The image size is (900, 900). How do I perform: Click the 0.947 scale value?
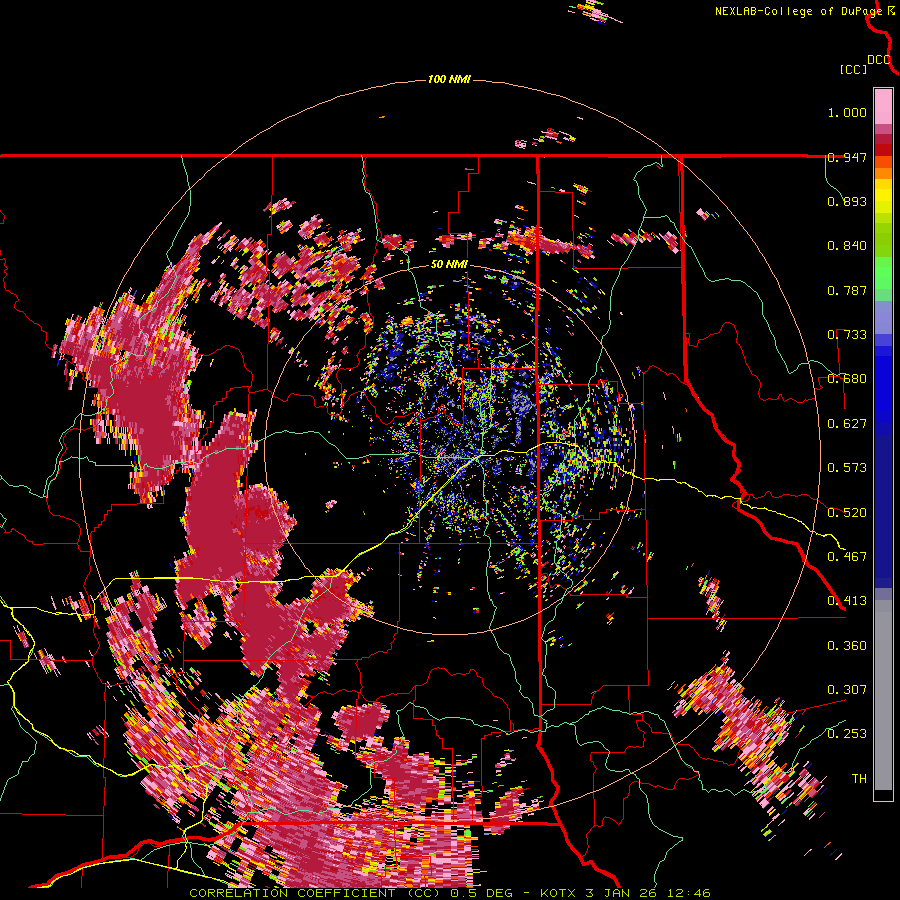pyautogui.click(x=847, y=157)
